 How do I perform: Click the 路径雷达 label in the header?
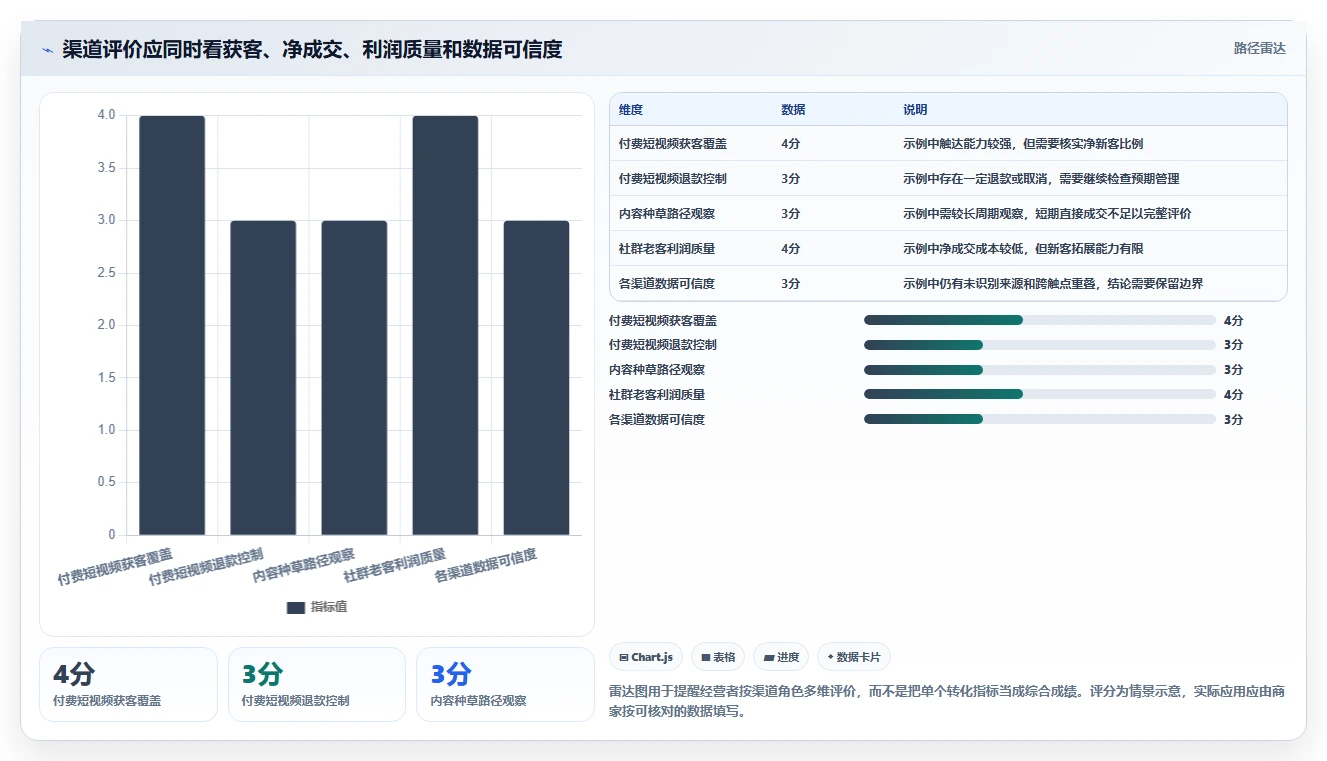coord(1259,48)
